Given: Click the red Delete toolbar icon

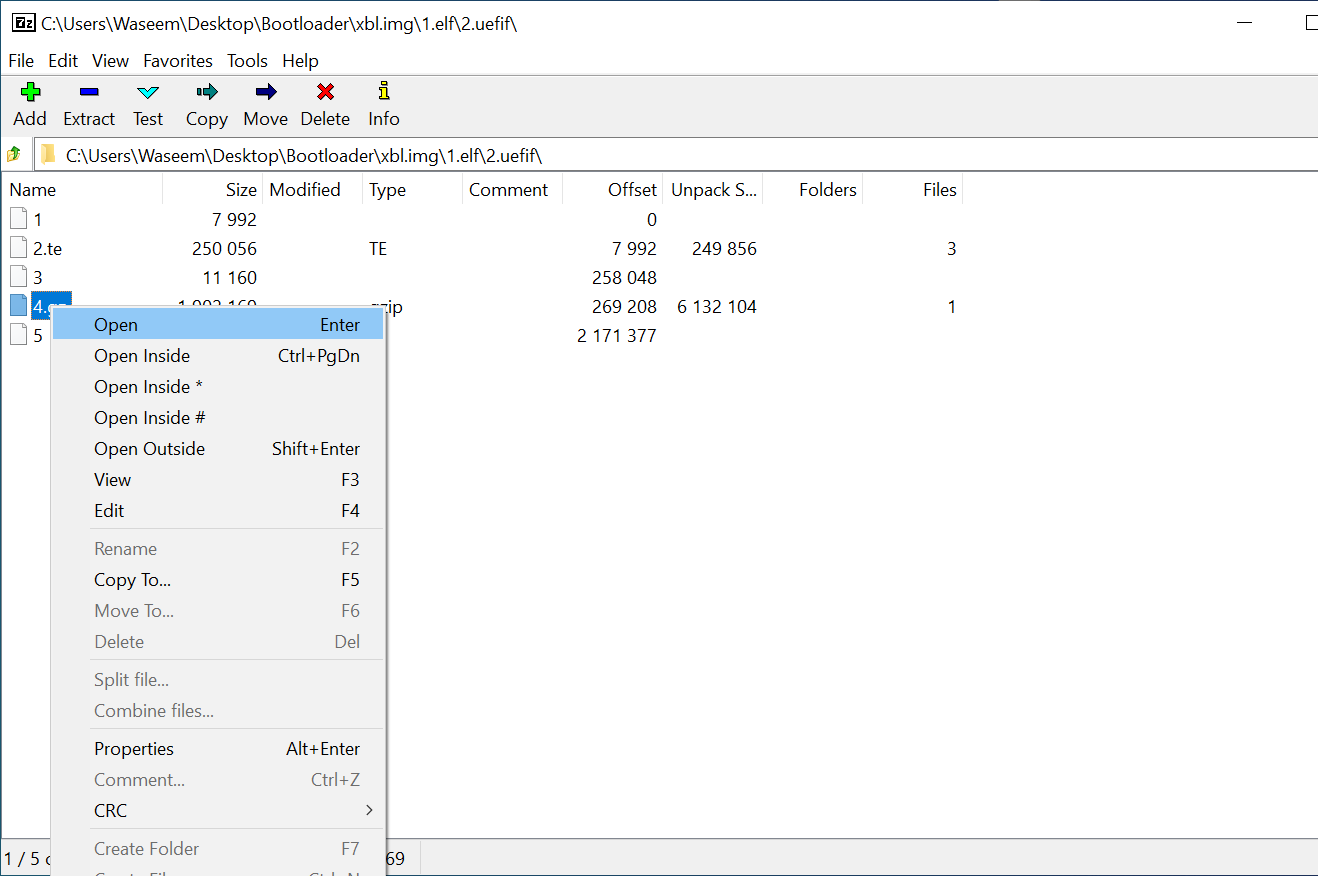Looking at the screenshot, I should point(325,92).
